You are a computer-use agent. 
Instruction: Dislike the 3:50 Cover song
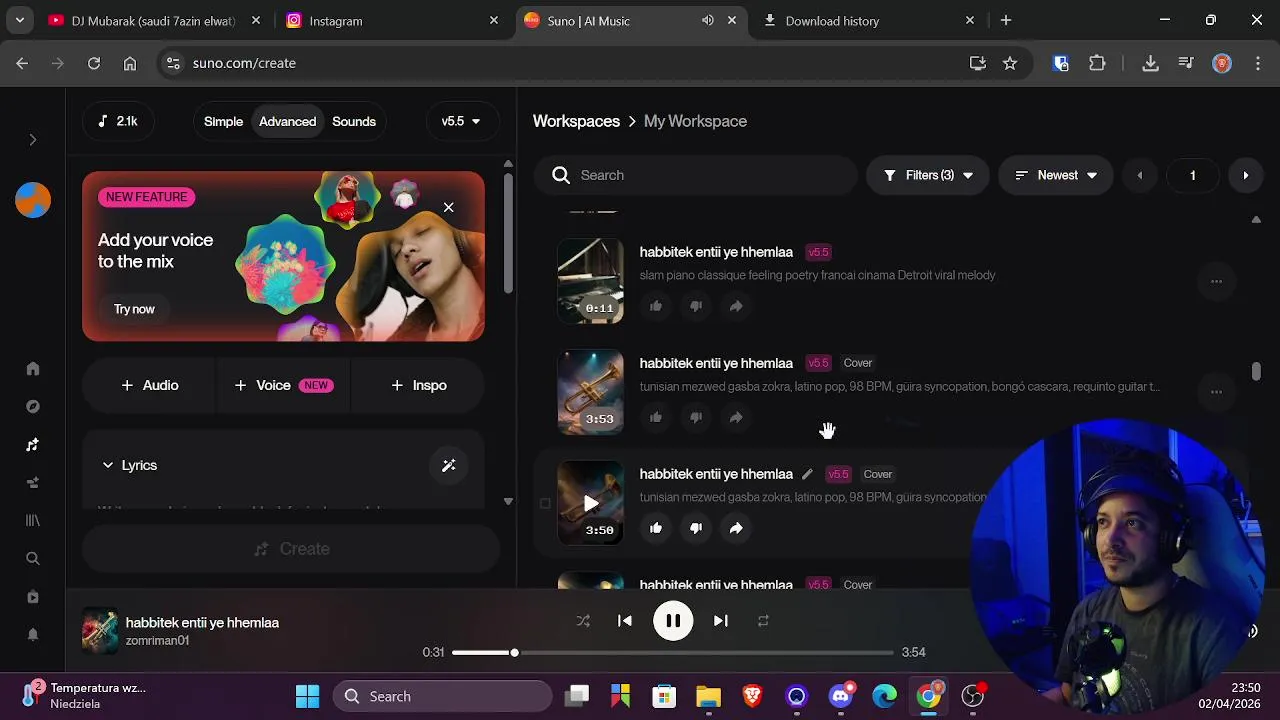[x=696, y=528]
